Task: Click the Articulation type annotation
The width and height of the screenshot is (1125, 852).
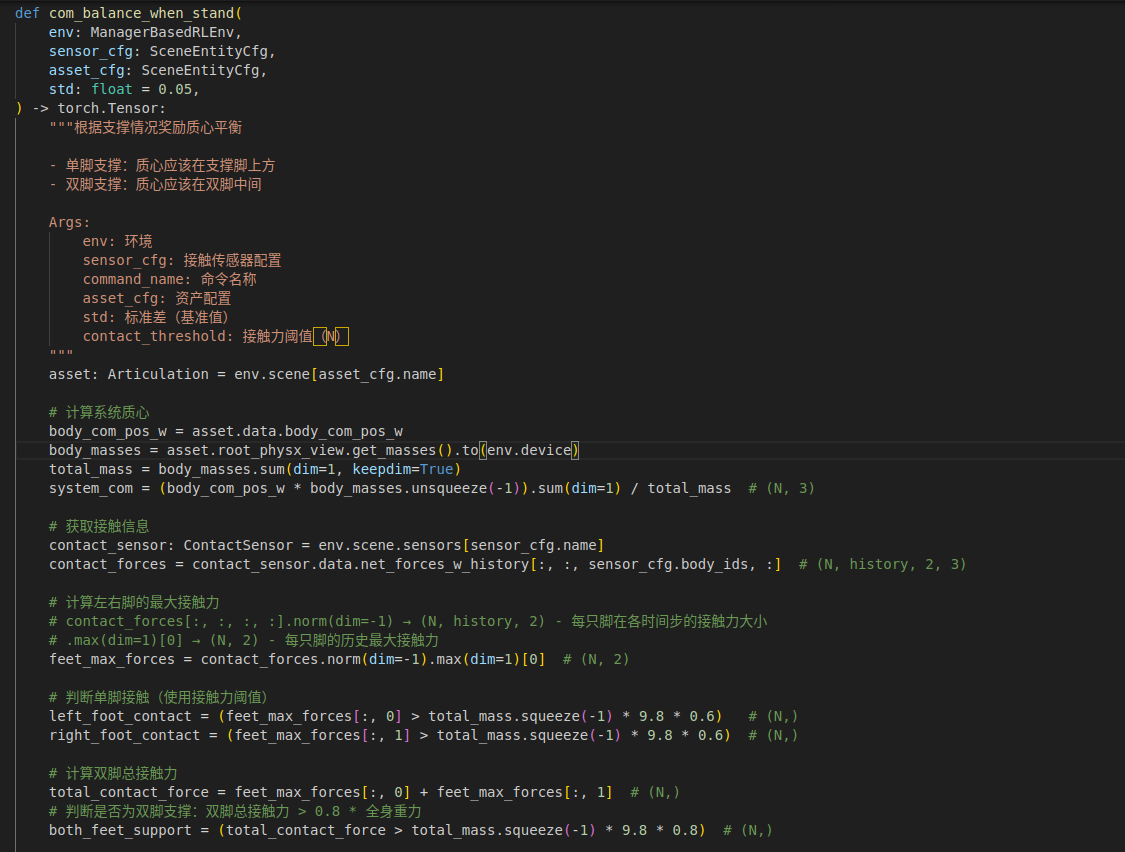Action: (153, 374)
